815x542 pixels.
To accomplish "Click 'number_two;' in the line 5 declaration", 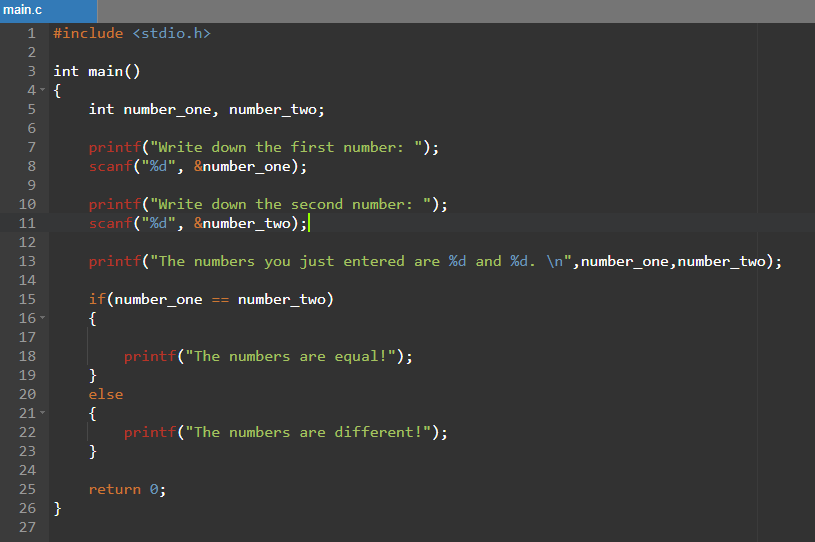I will tap(277, 110).
